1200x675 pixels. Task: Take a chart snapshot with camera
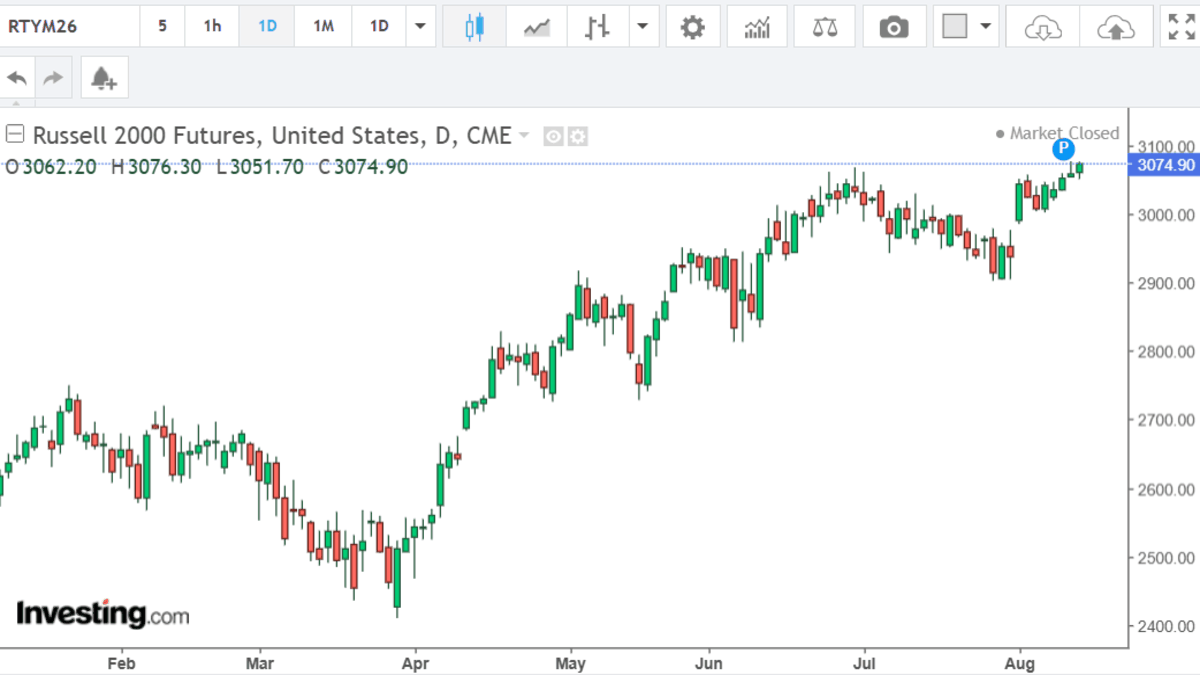coord(893,27)
